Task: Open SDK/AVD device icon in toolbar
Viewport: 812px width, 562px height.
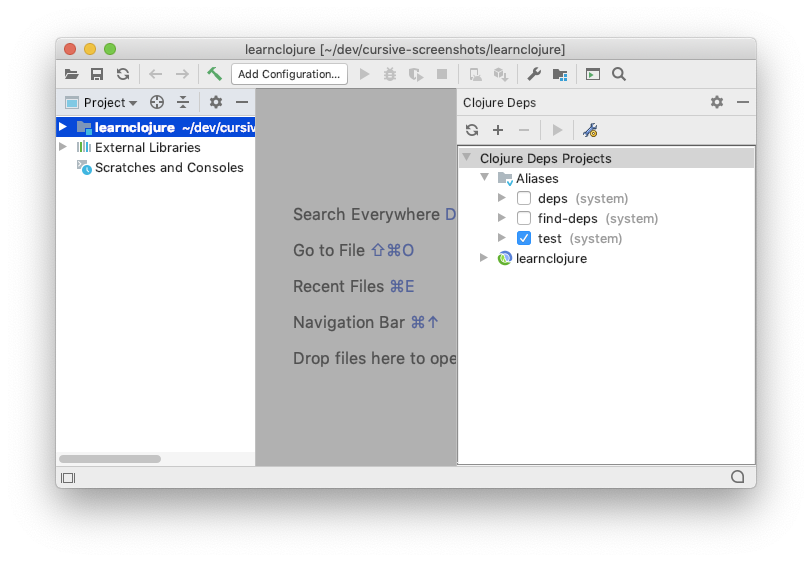Action: [475, 75]
